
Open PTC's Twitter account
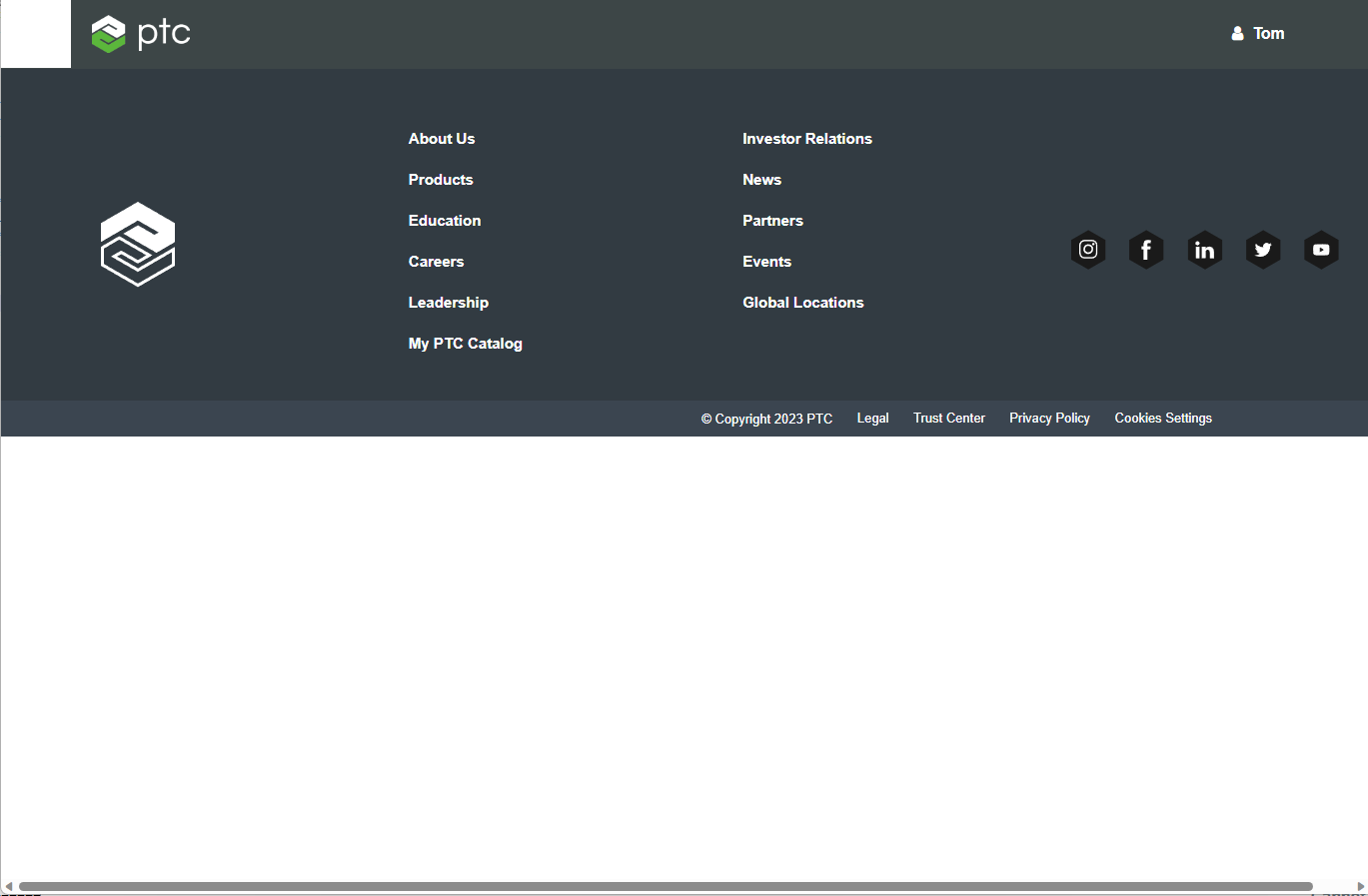(x=1262, y=250)
